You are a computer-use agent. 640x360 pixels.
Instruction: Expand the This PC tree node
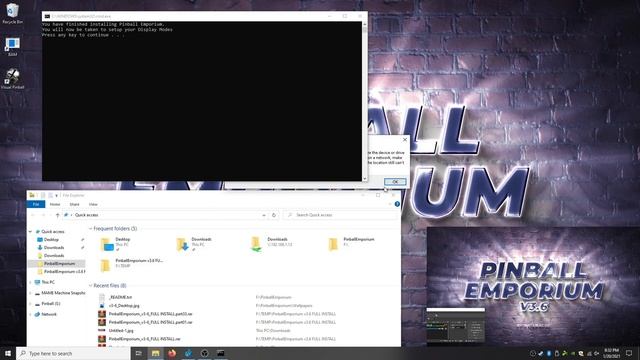30,282
